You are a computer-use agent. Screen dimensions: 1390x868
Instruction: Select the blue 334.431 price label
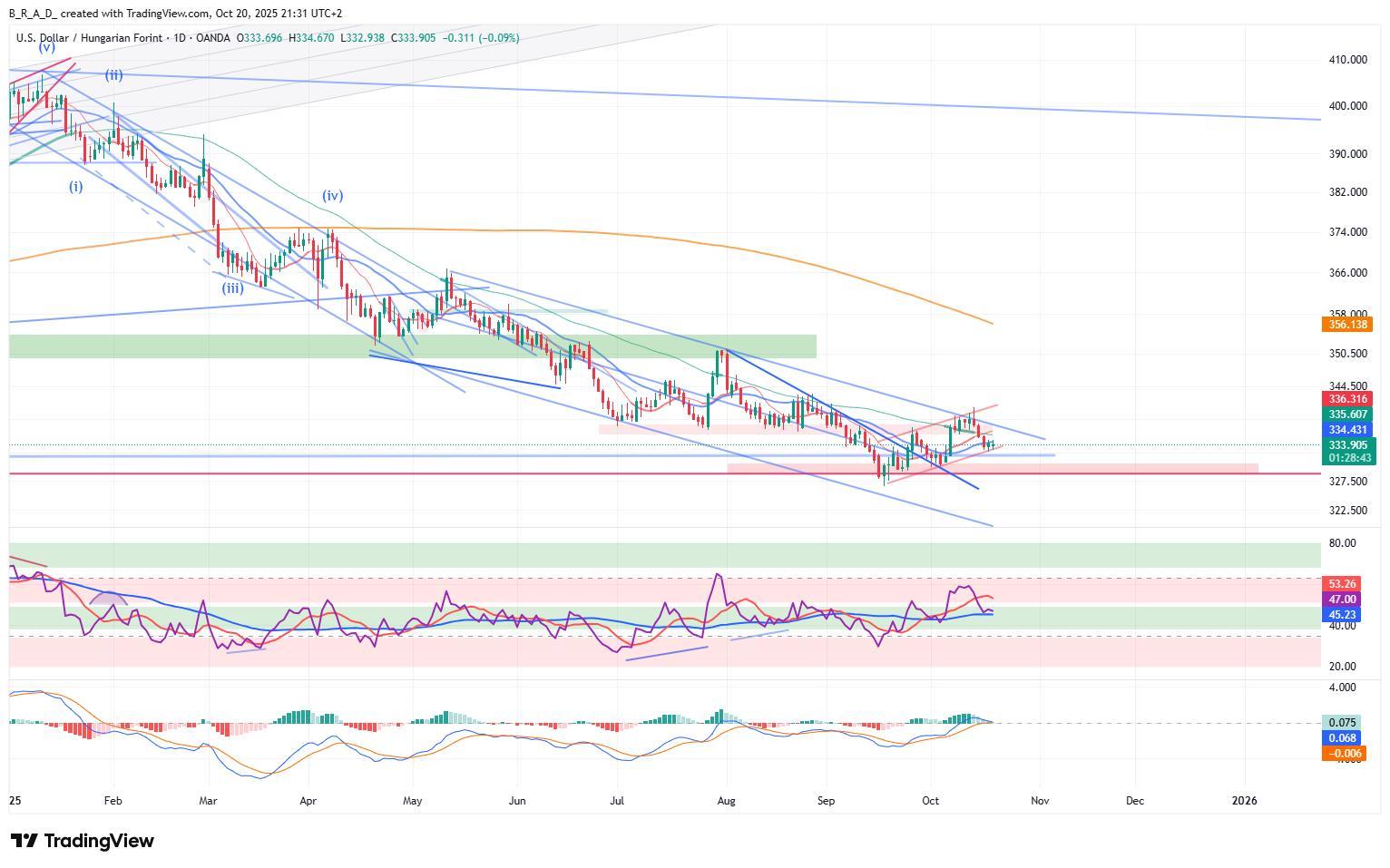point(1348,430)
